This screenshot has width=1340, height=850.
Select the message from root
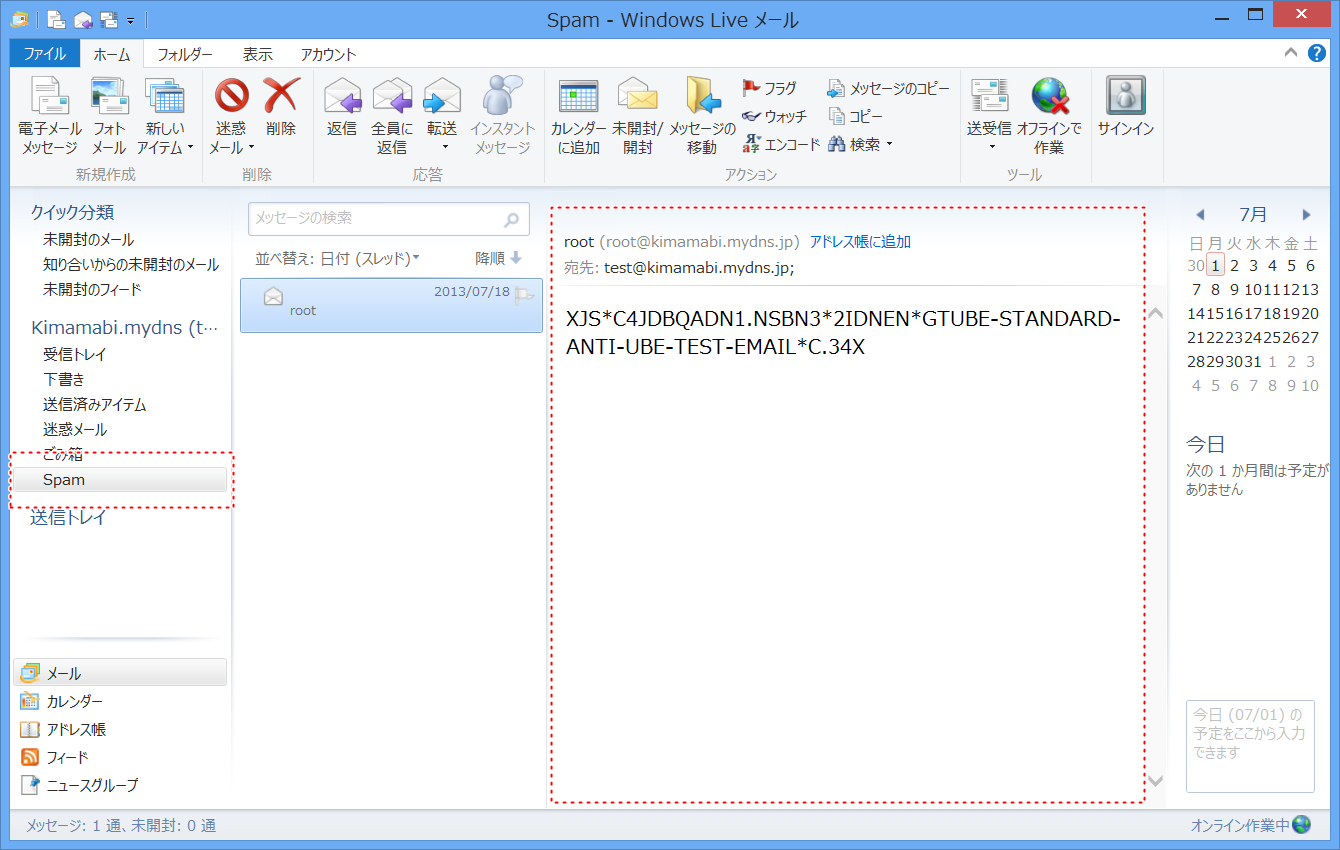391,305
